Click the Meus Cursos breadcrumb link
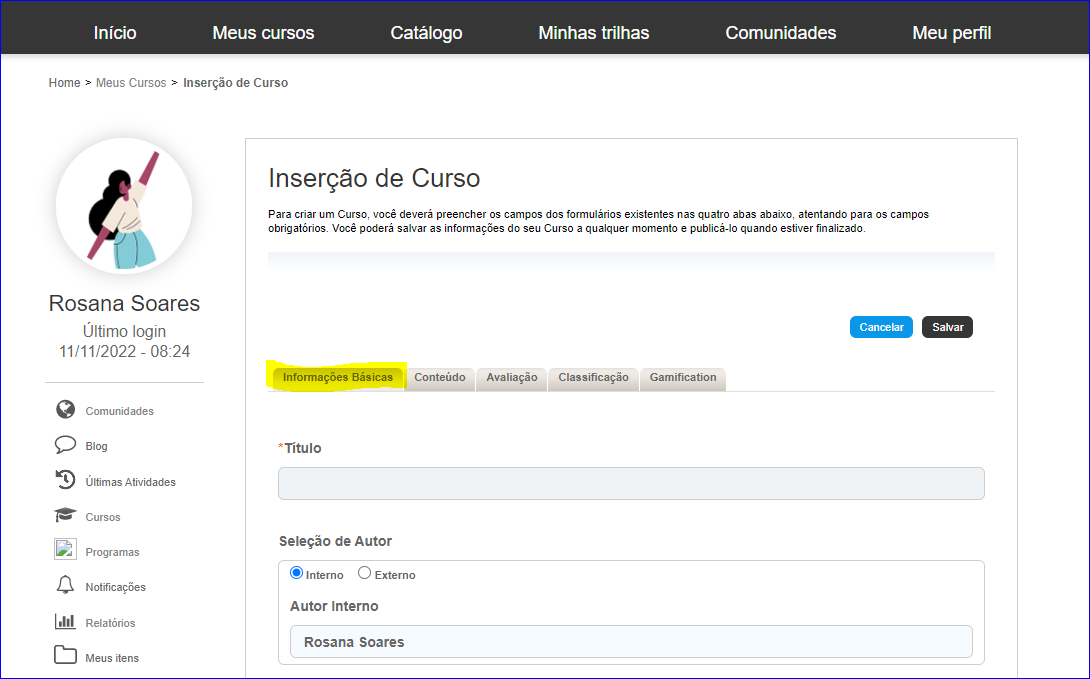Screen dimensions: 1090x679 [x=131, y=83]
